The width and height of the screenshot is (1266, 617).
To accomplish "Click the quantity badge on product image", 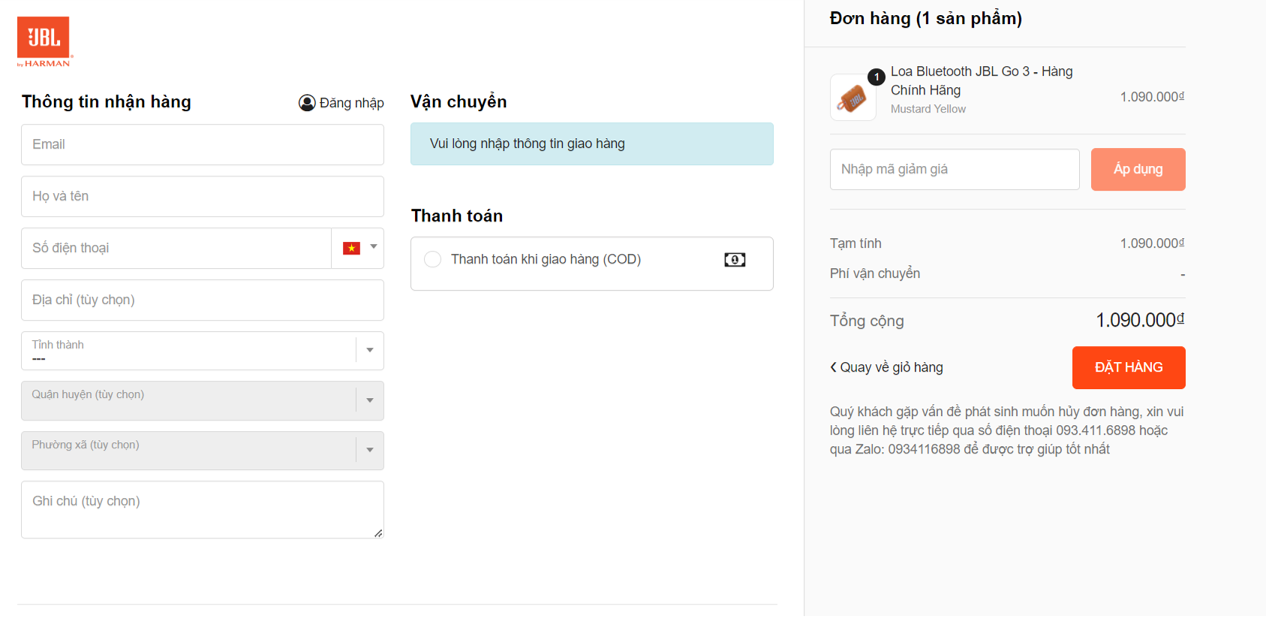I will point(876,77).
